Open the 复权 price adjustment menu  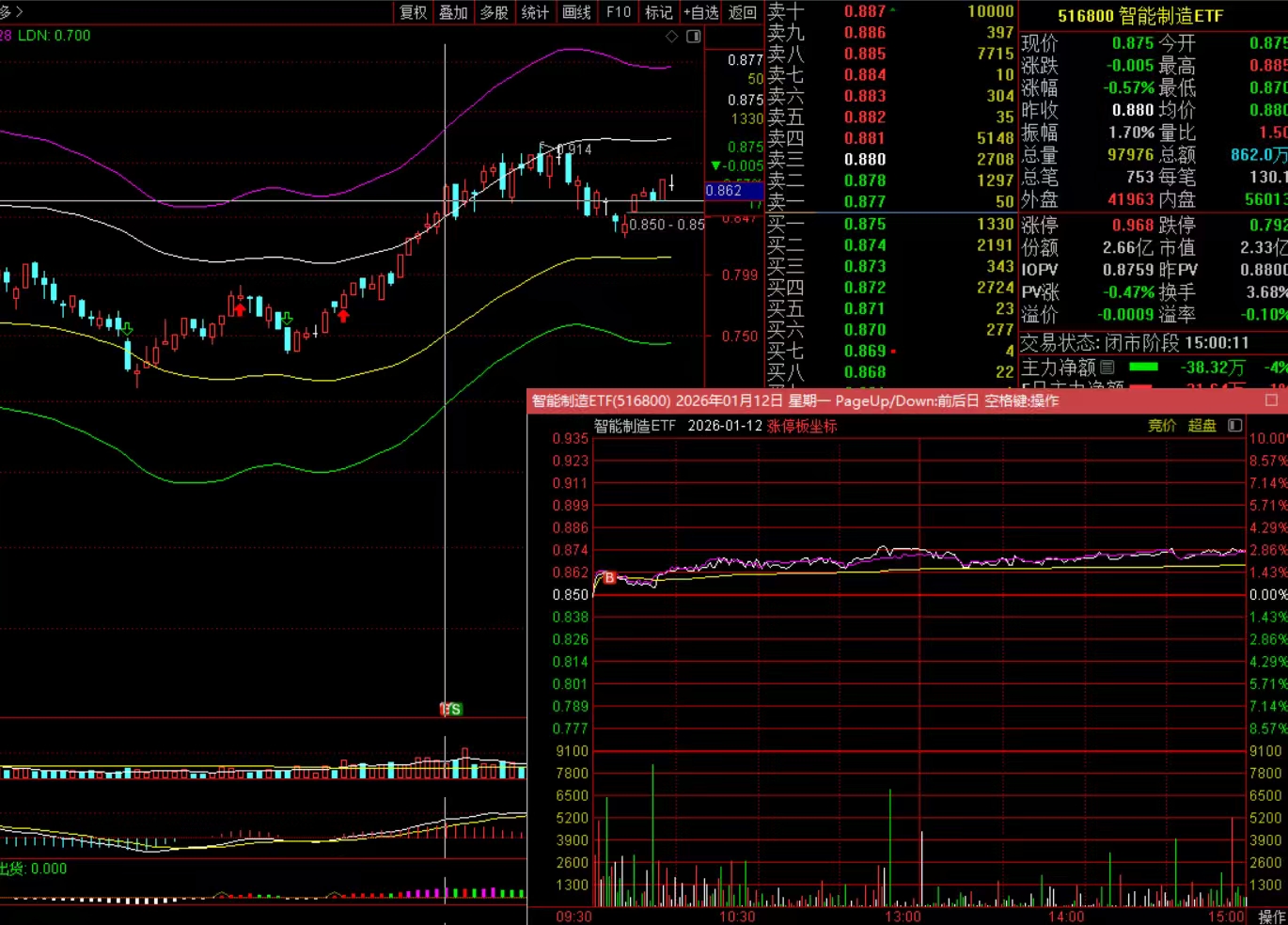pos(414,12)
